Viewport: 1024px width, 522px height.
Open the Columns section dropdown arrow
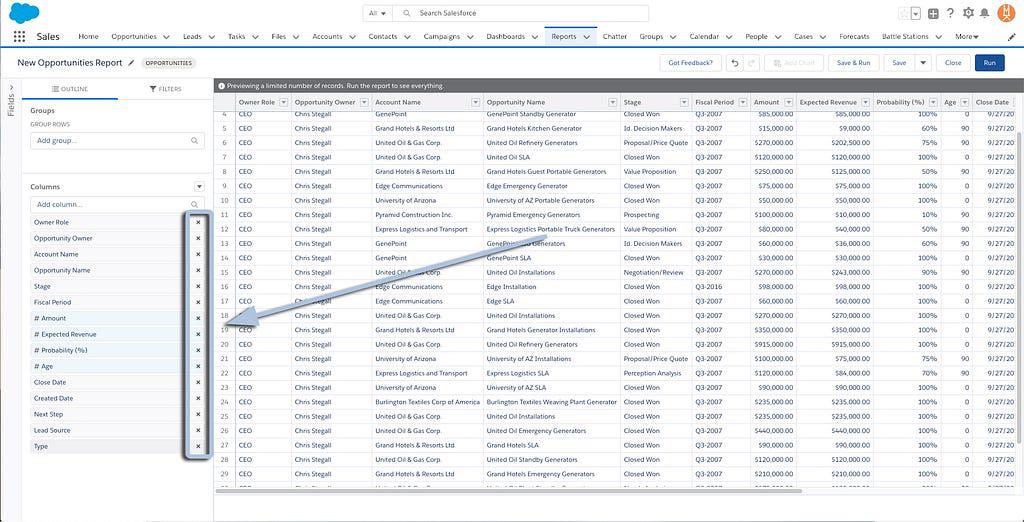click(x=199, y=187)
